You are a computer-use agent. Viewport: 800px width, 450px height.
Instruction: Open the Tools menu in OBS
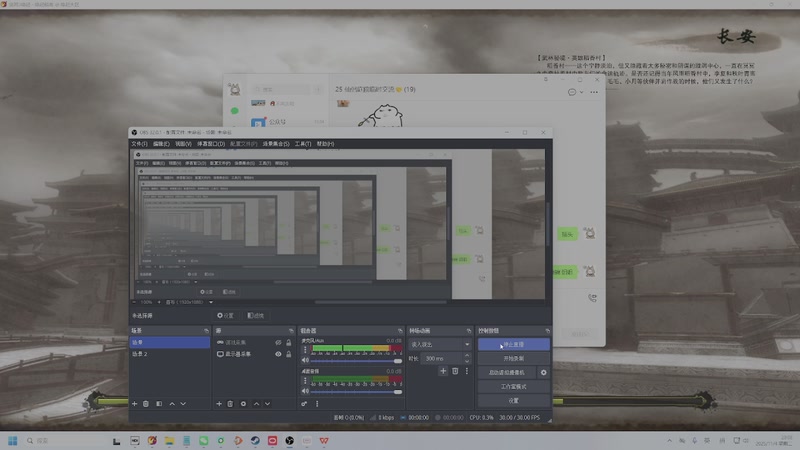click(303, 144)
